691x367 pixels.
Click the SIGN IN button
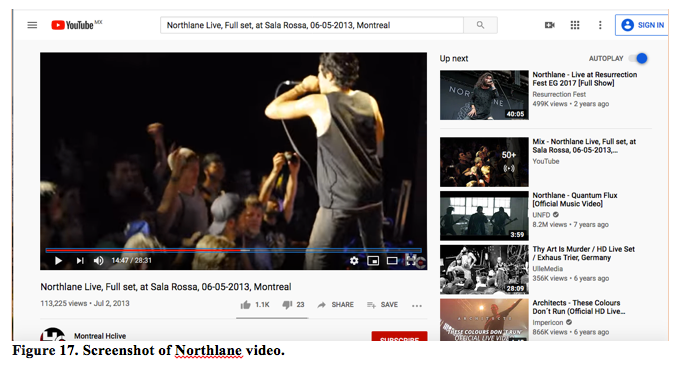[x=642, y=25]
